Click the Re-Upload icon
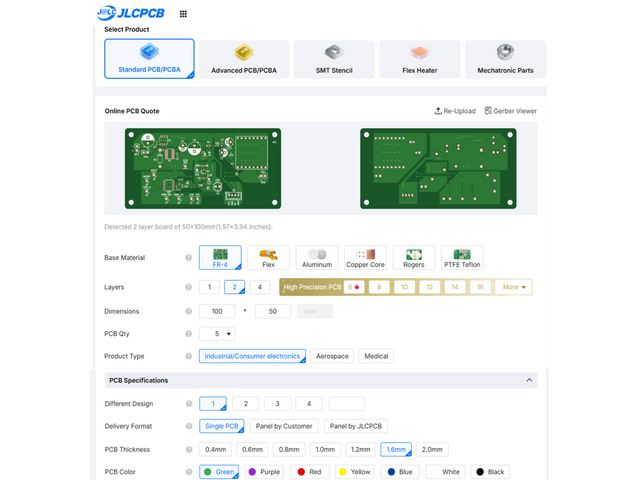640x480 pixels. point(438,111)
